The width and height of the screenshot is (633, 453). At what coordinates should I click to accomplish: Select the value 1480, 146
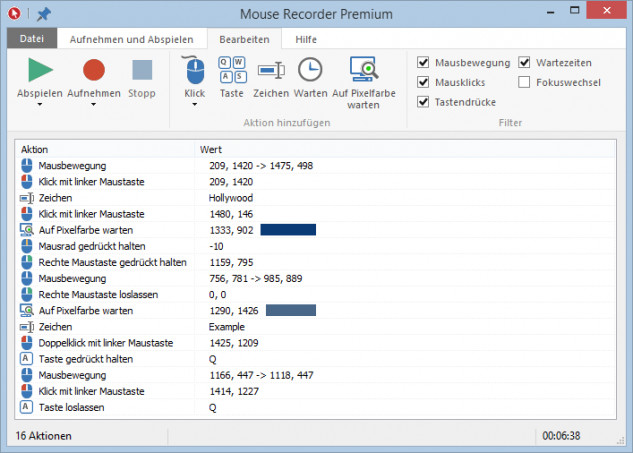(231, 214)
